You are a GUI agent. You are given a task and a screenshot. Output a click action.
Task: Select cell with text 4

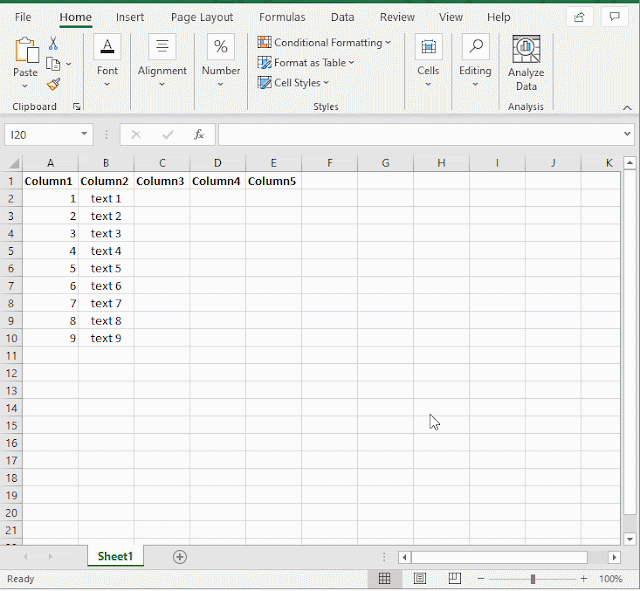pyautogui.click(x=106, y=251)
